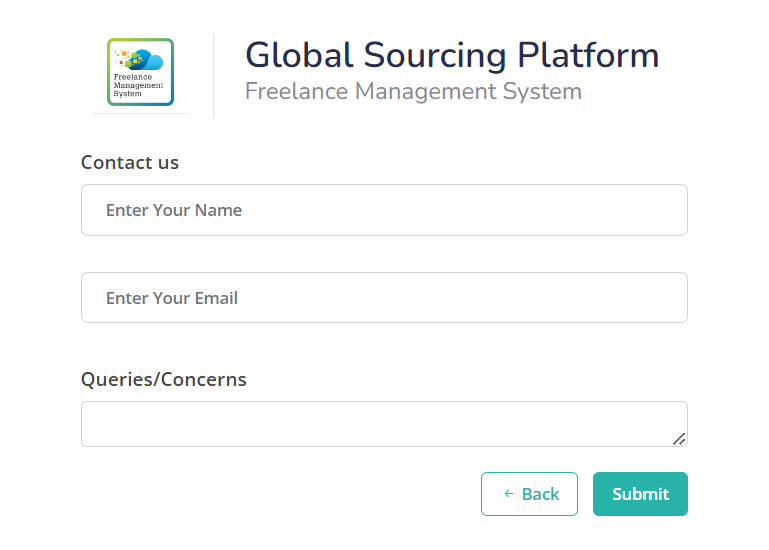Click the Global Sourcing Platform heading
This screenshot has width=769, height=550.
452,55
